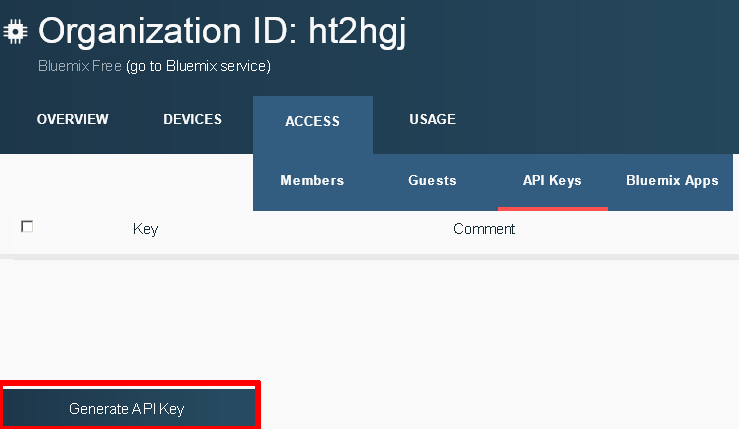The image size is (739, 429).
Task: Switch to the Bluemix Apps sub-tab
Action: (672, 181)
